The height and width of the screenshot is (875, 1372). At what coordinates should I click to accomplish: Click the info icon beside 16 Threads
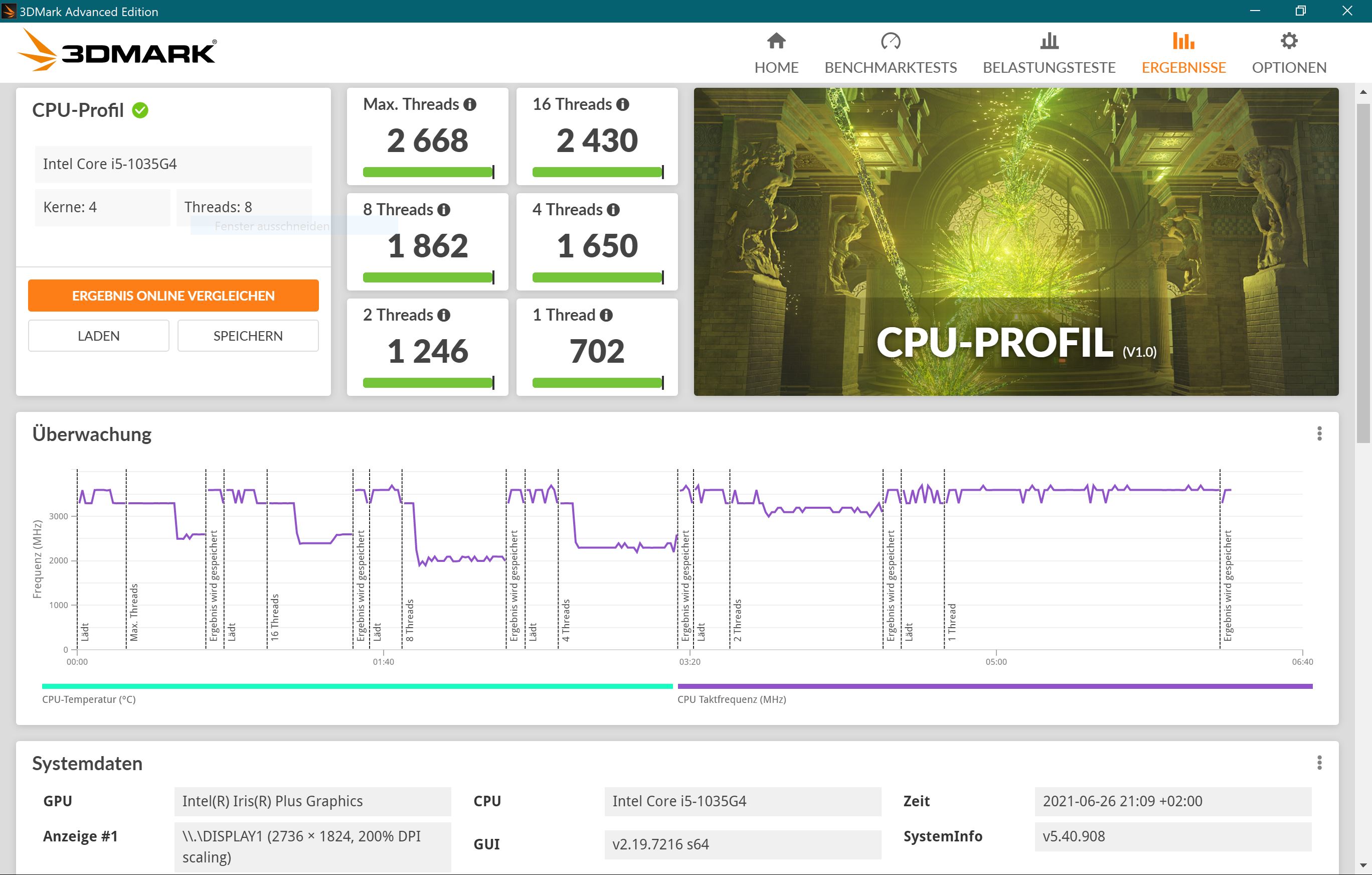(x=623, y=104)
